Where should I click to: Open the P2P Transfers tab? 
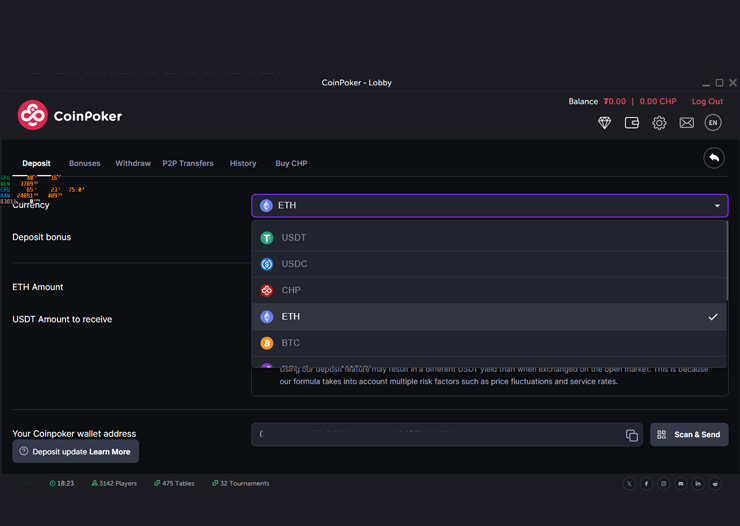pyautogui.click(x=188, y=163)
